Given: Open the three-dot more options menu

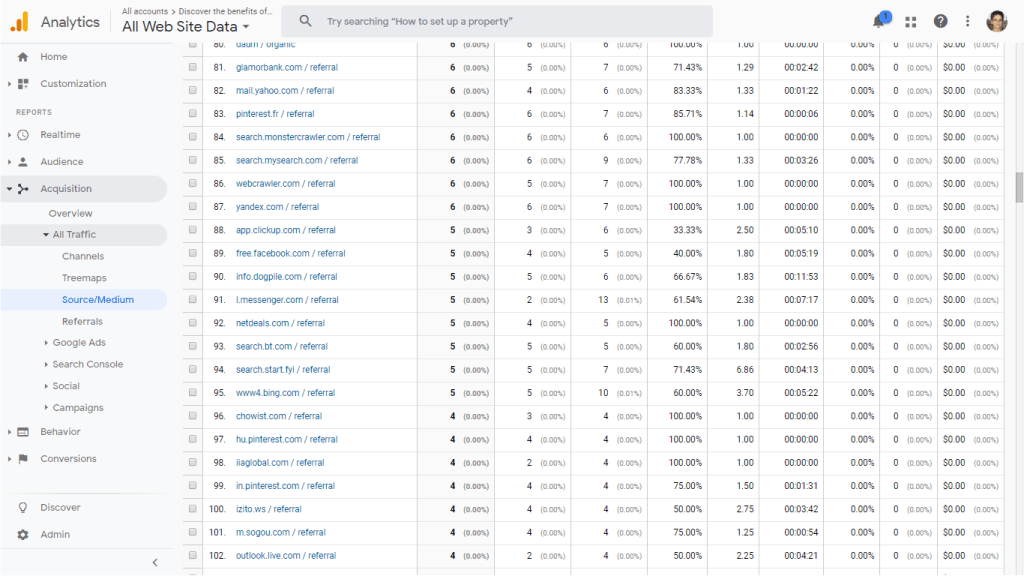Looking at the screenshot, I should click(967, 22).
